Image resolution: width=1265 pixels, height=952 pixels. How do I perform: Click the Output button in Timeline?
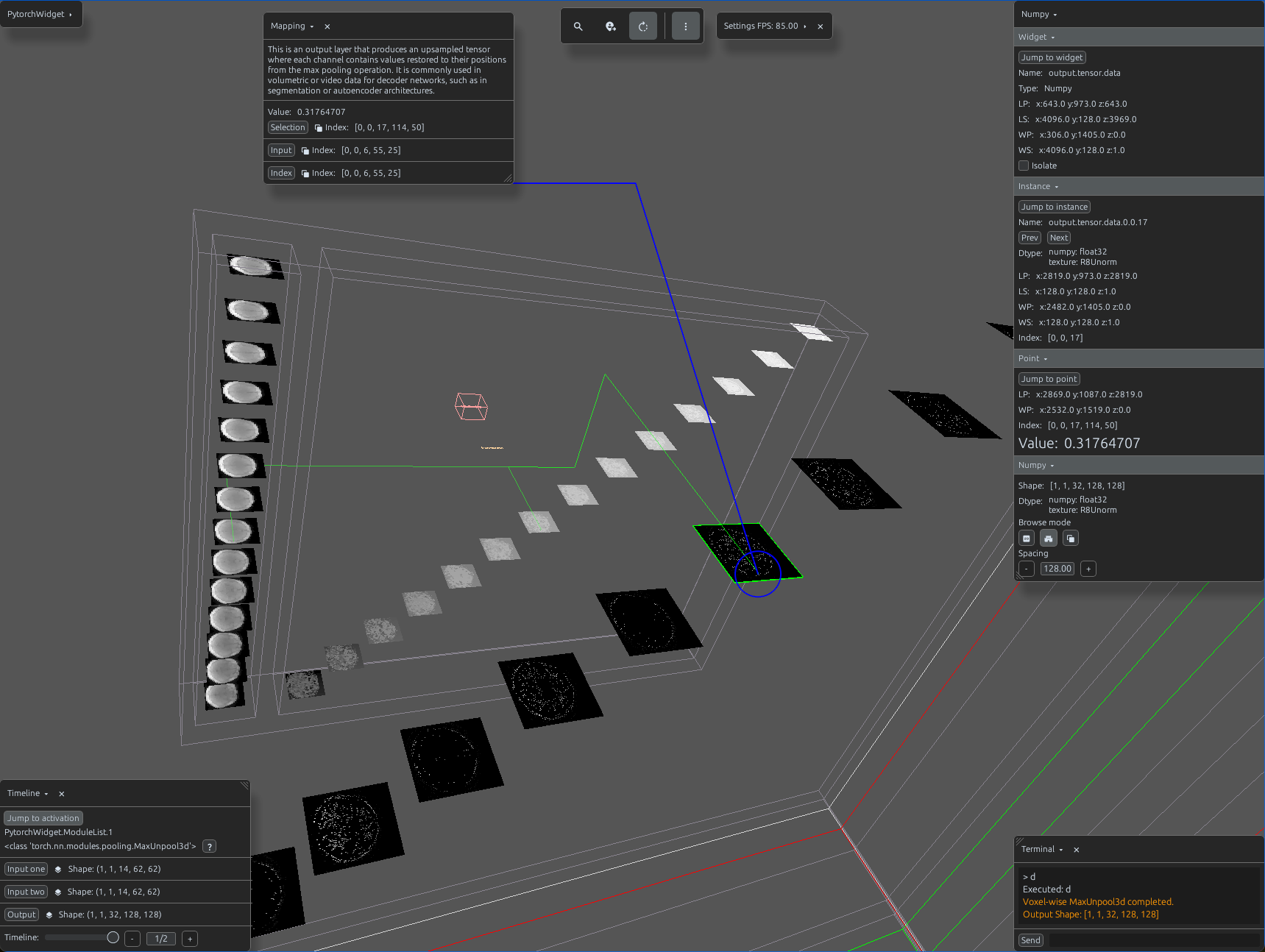(x=21, y=914)
